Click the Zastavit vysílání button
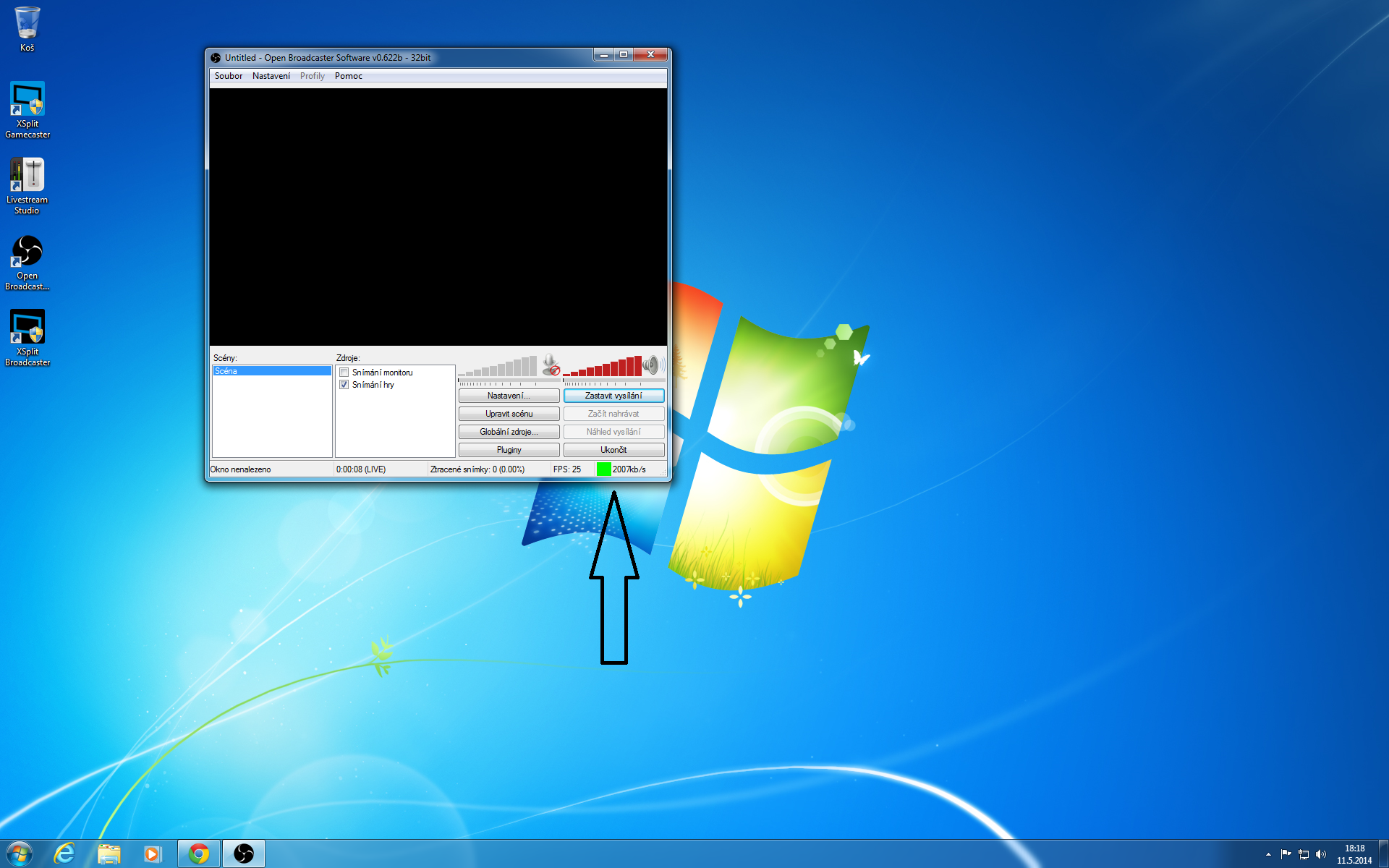This screenshot has width=1389, height=868. (613, 396)
